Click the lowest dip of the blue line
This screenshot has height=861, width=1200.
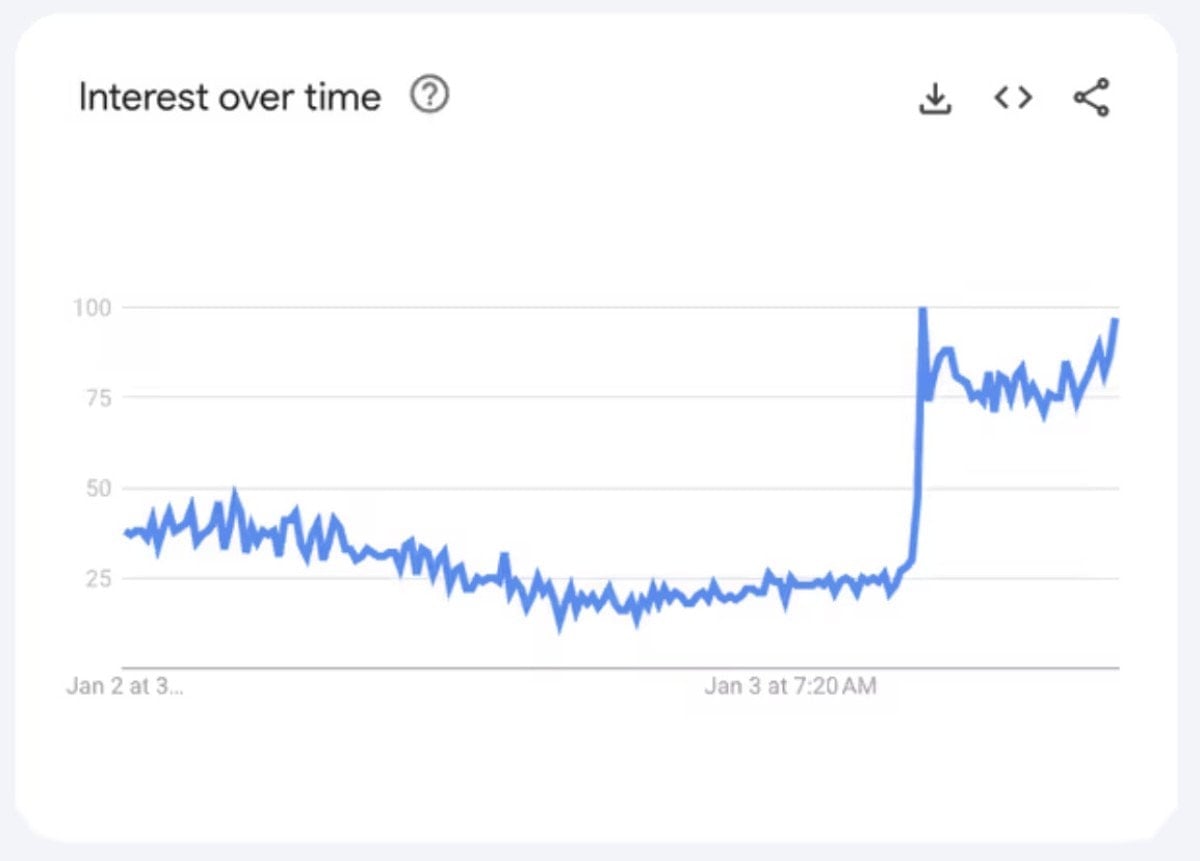(560, 626)
